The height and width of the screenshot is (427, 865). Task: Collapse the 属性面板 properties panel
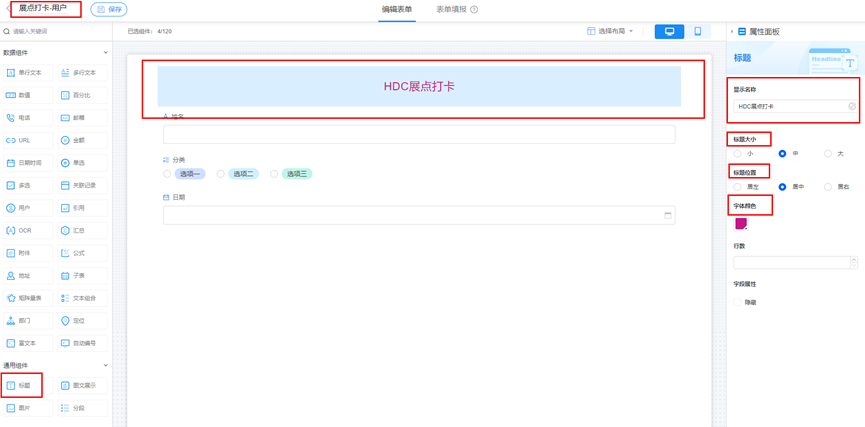[x=732, y=32]
